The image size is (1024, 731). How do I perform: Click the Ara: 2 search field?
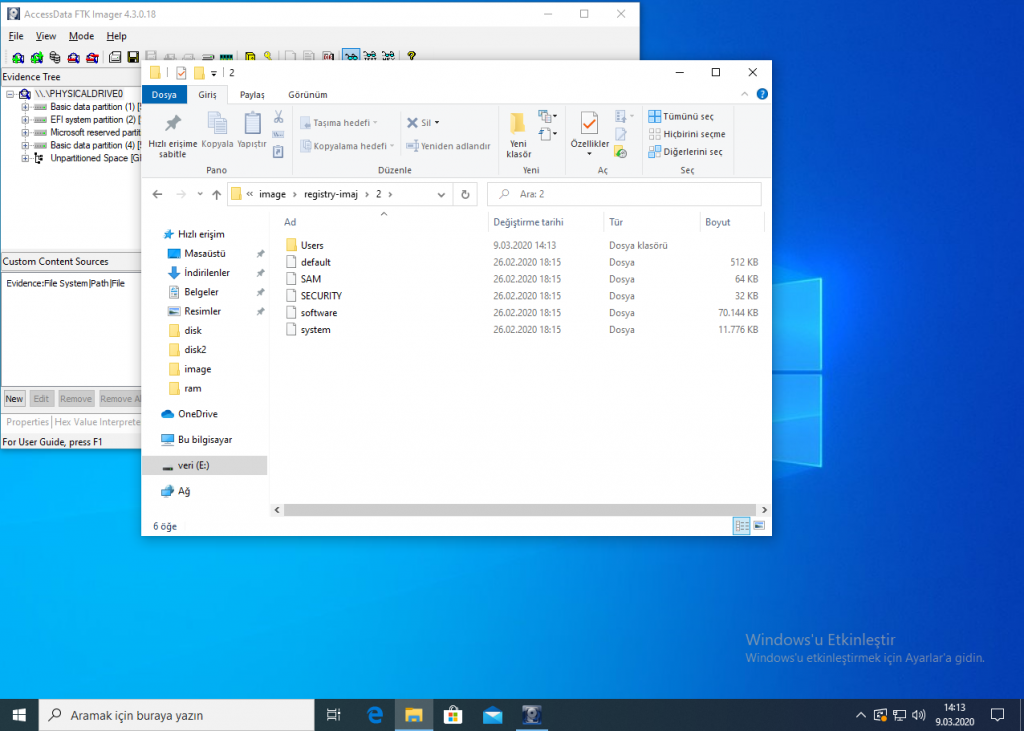click(624, 194)
